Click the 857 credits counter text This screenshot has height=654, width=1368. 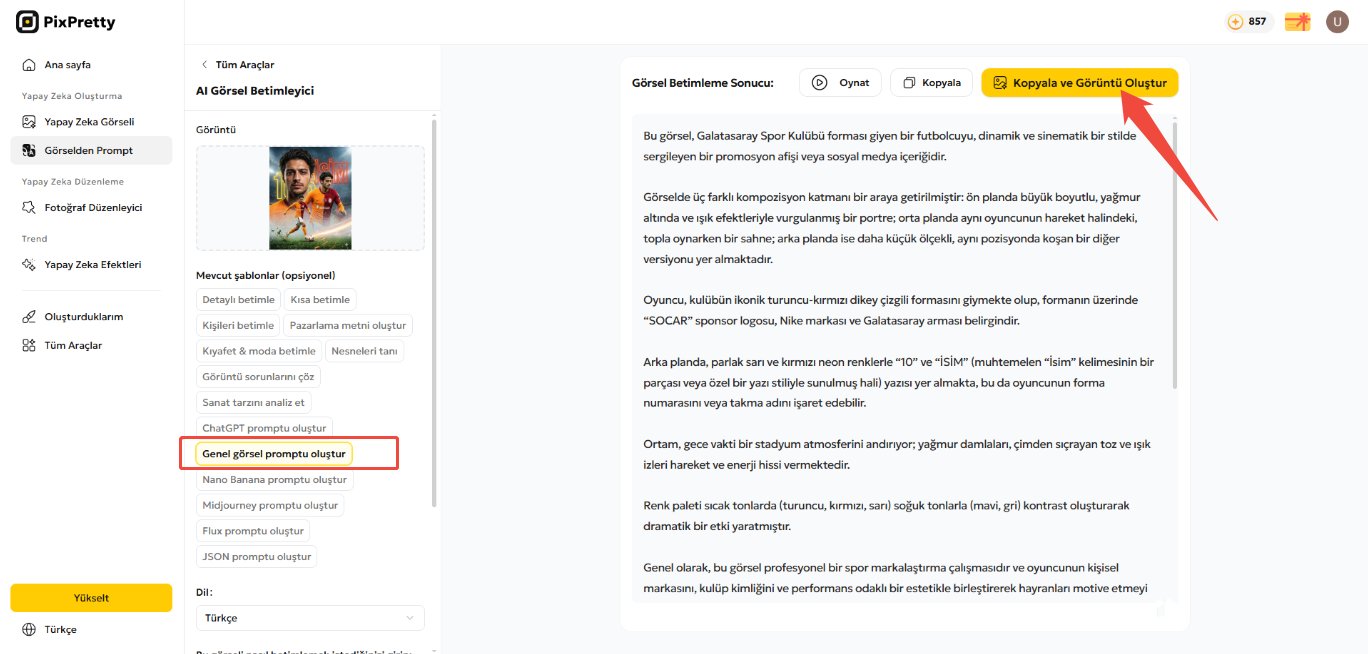1257,22
